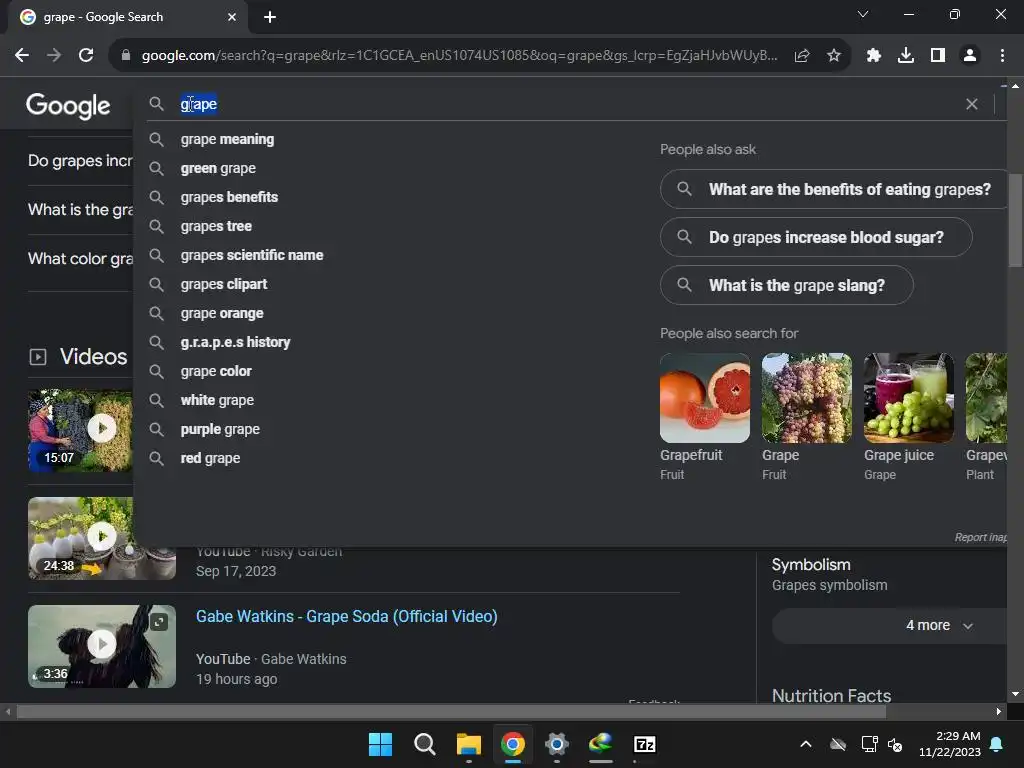Open the Extensions puzzle icon
Image resolution: width=1024 pixels, height=768 pixels.
pos(874,56)
